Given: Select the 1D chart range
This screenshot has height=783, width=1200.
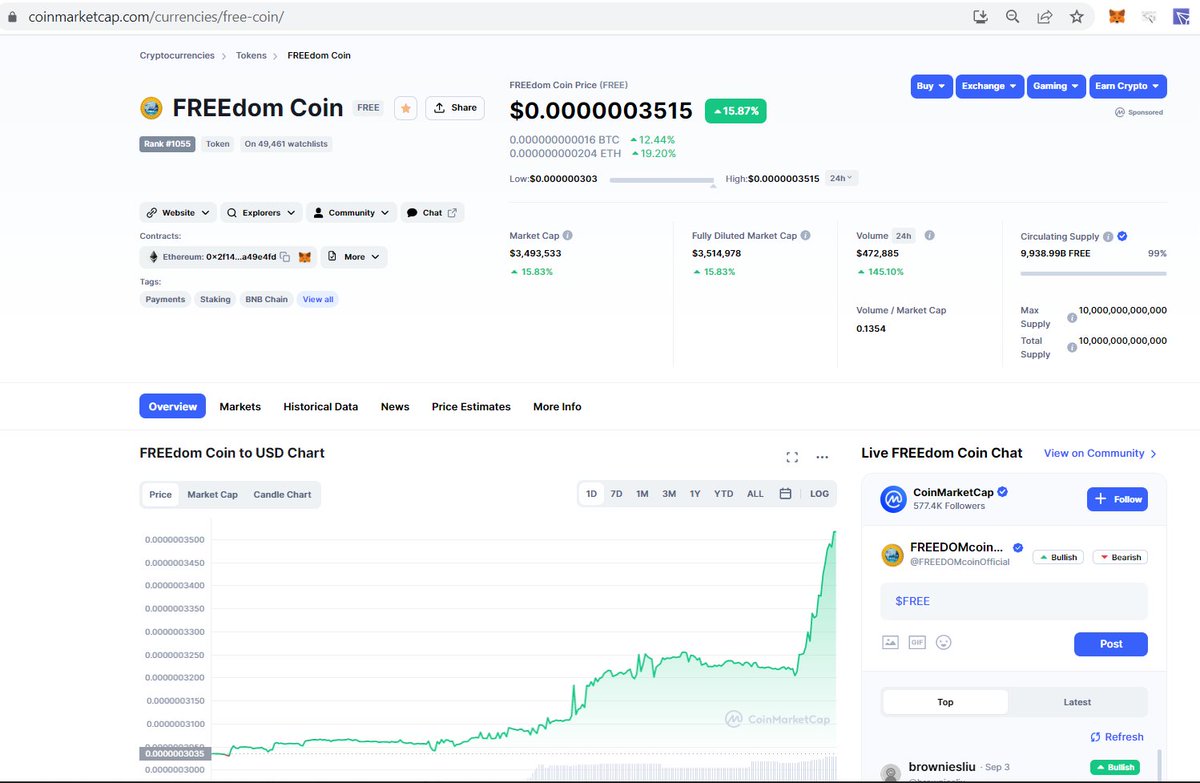Looking at the screenshot, I should [592, 494].
